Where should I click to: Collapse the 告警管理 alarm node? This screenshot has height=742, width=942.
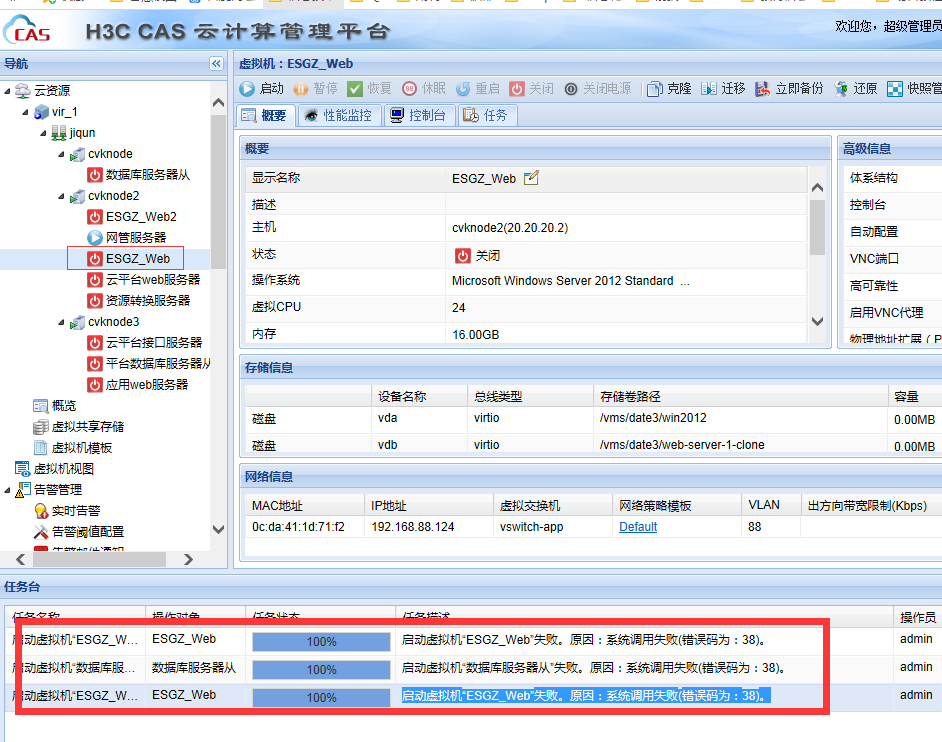tap(7, 490)
